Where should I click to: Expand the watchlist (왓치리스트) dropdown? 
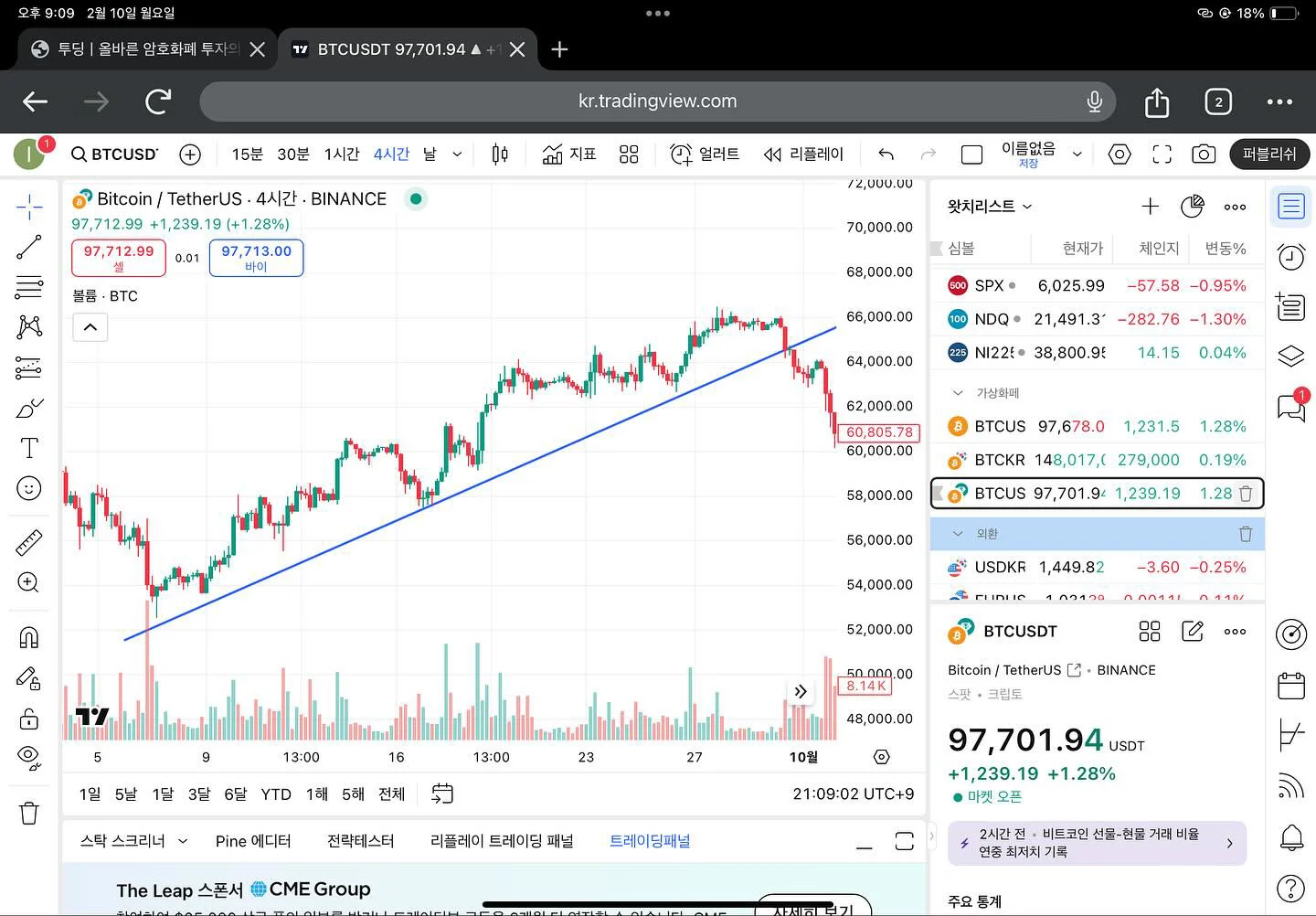990,207
